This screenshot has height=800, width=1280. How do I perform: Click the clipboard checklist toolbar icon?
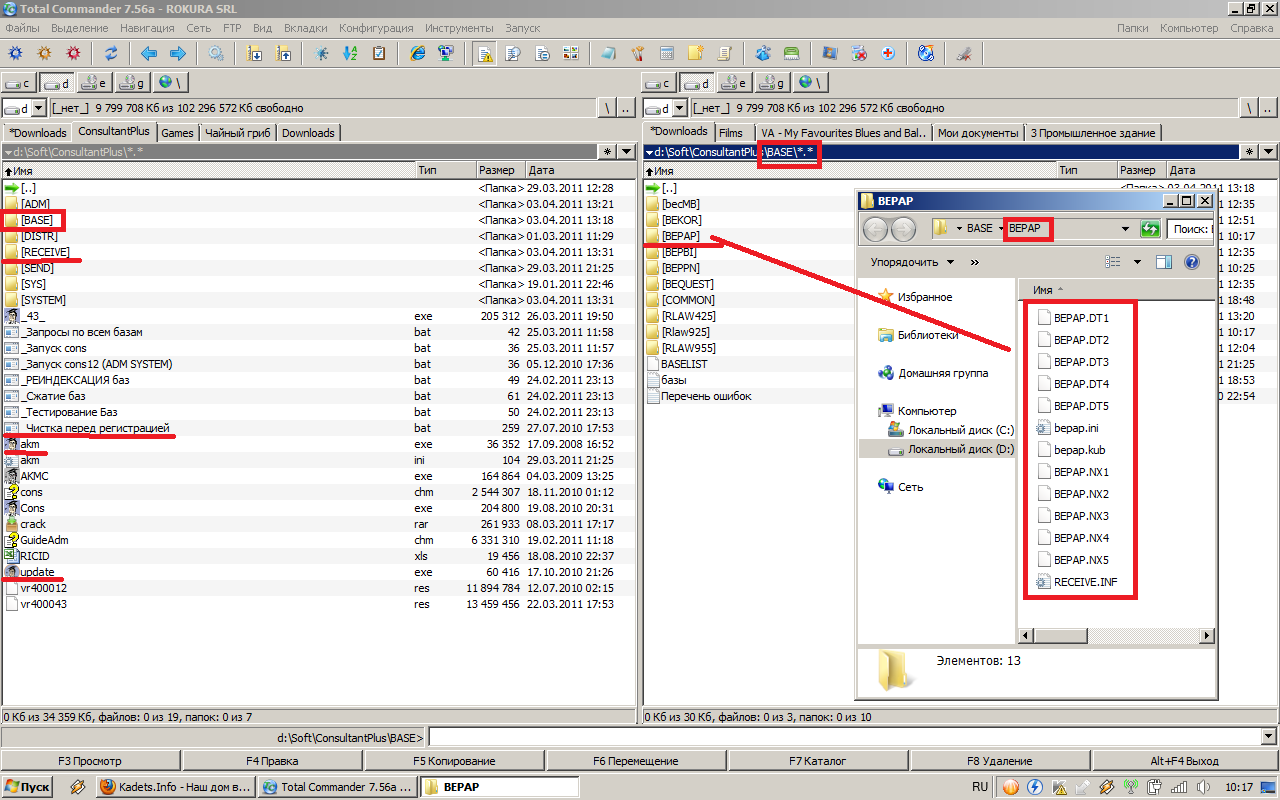click(x=379, y=53)
